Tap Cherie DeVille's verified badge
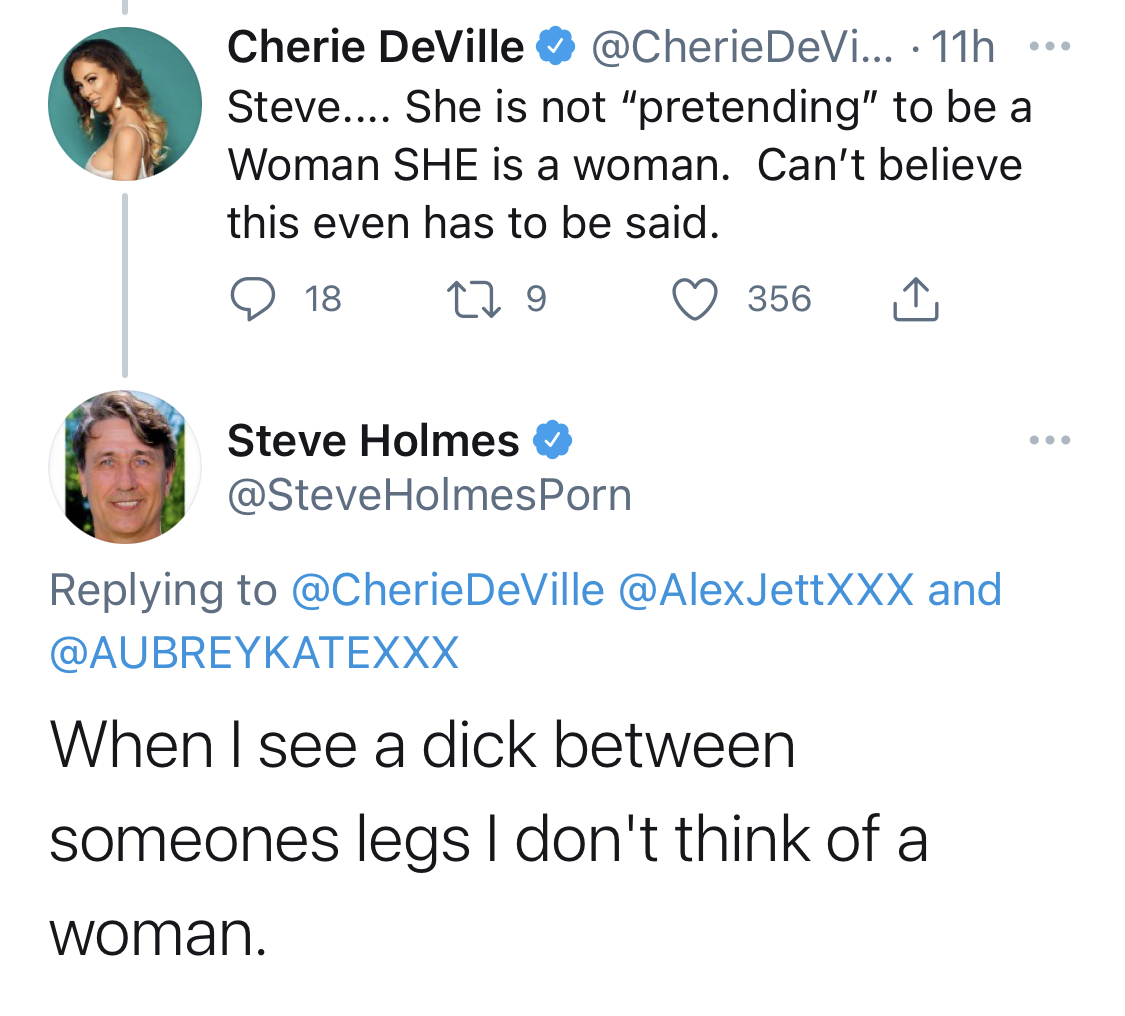This screenshot has height=1016, width=1125. click(555, 46)
